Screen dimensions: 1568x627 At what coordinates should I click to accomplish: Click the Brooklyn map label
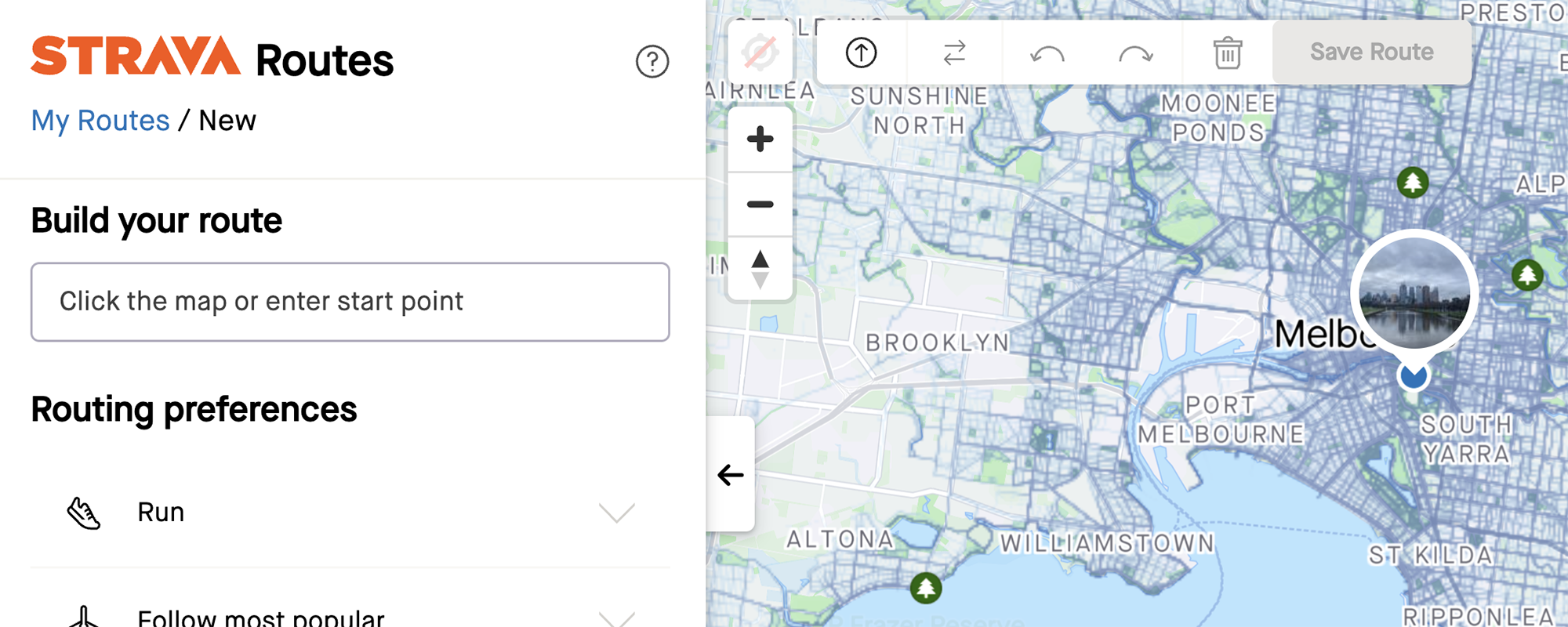[x=937, y=342]
